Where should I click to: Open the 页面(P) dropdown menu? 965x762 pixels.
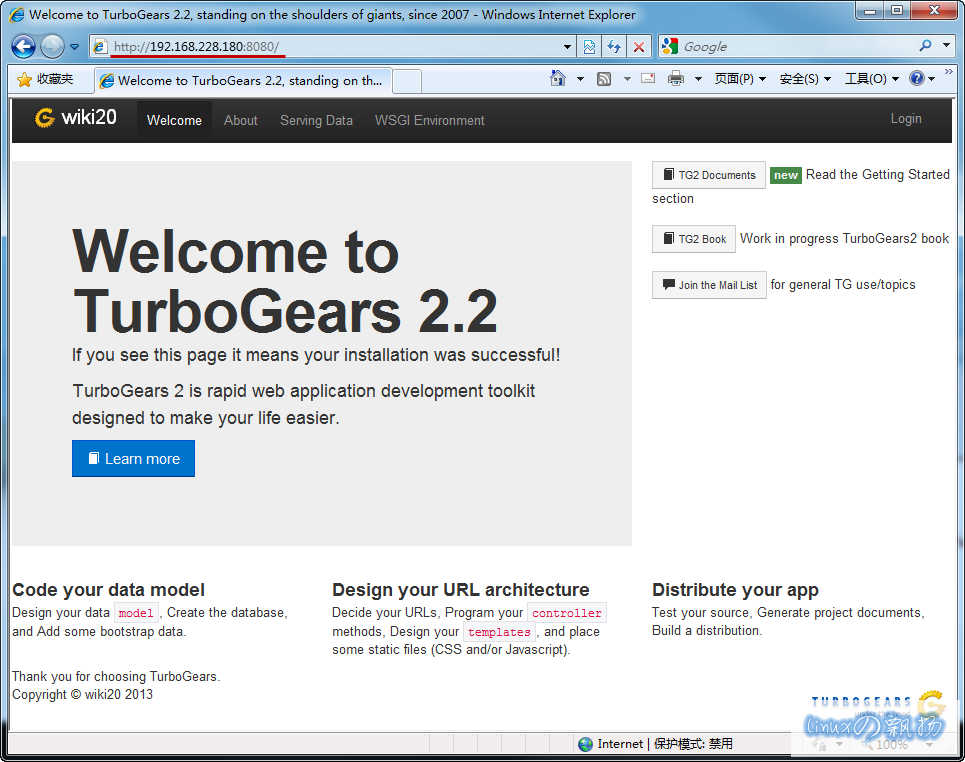coord(740,79)
